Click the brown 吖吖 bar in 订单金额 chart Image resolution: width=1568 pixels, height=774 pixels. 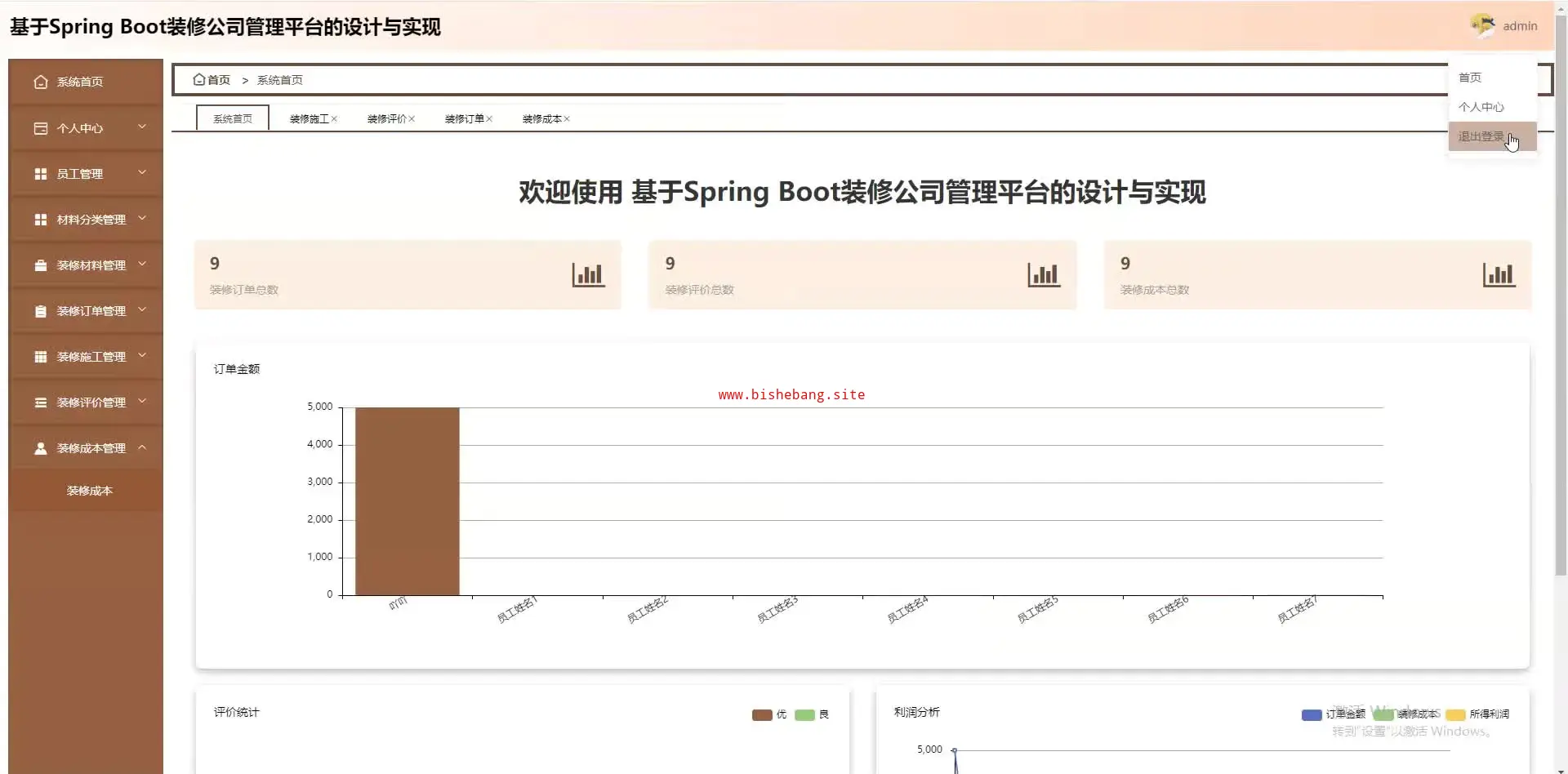point(407,500)
